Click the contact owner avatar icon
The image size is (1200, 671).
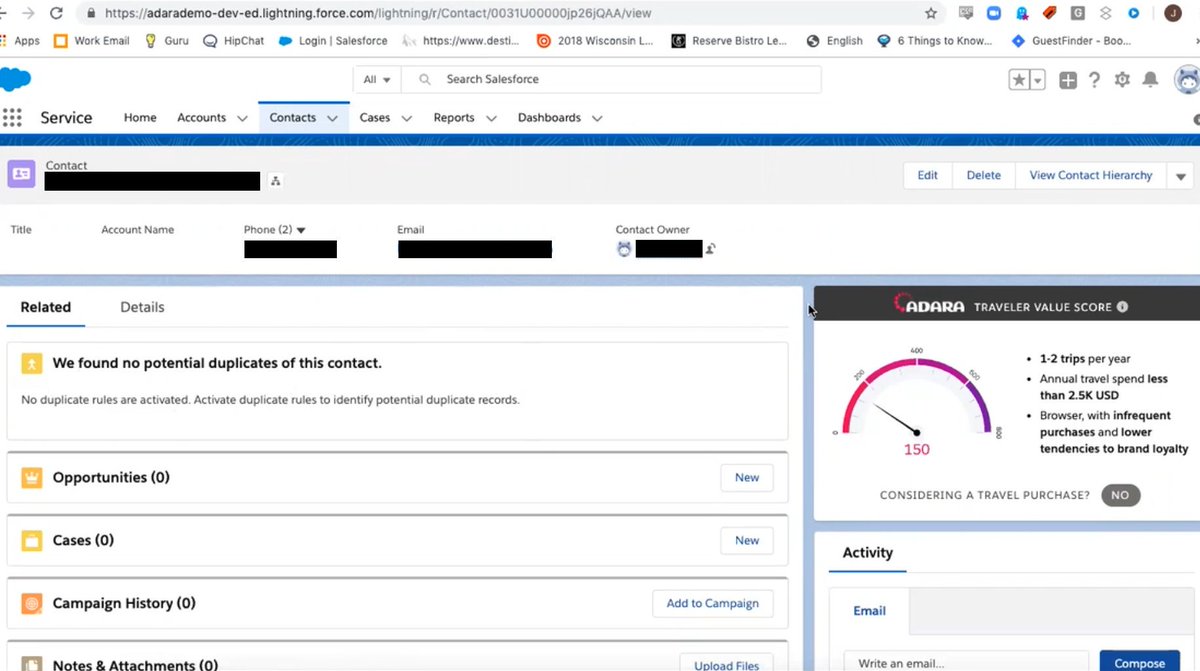[624, 249]
